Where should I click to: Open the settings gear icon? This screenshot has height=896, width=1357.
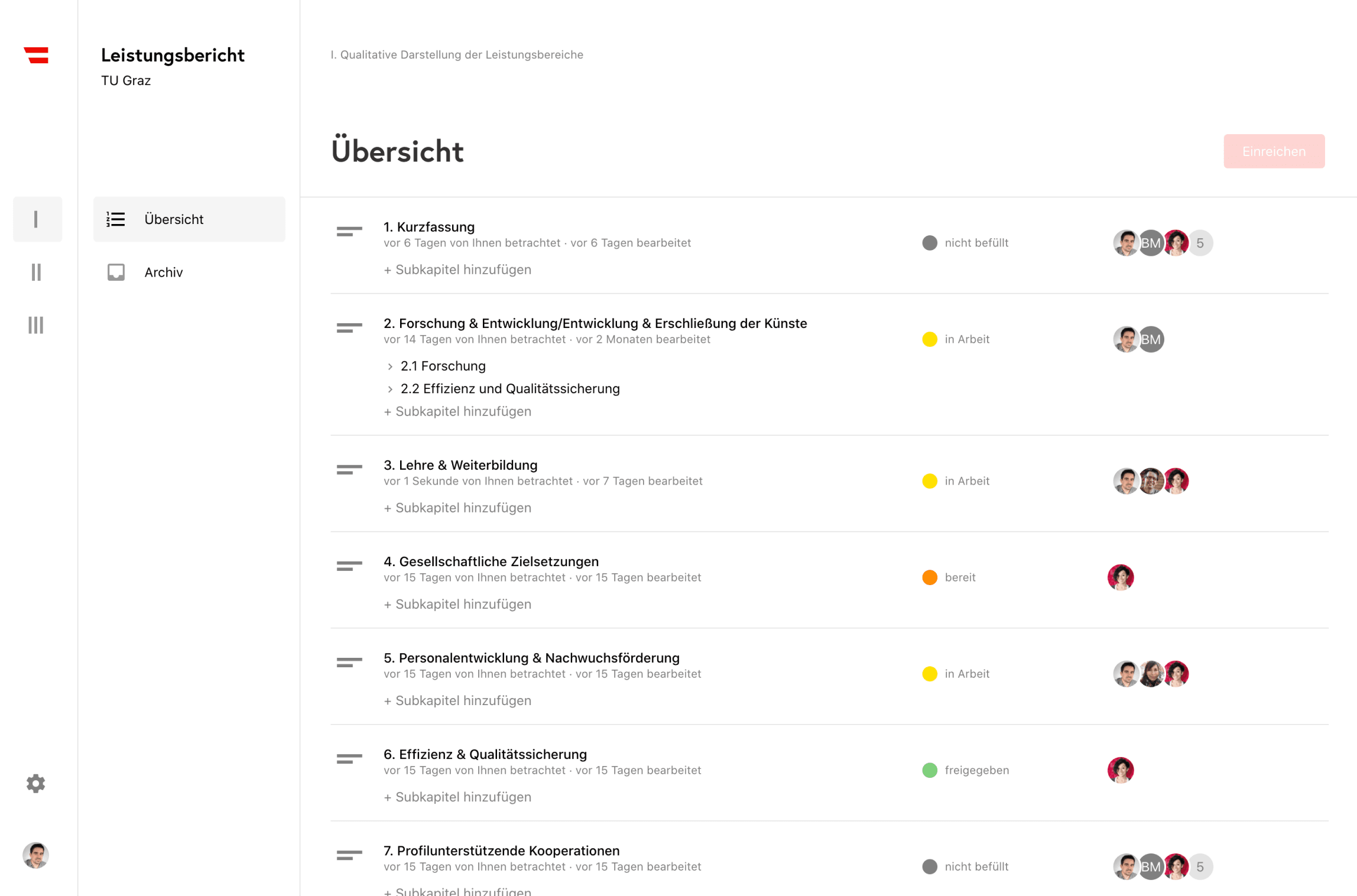point(35,784)
